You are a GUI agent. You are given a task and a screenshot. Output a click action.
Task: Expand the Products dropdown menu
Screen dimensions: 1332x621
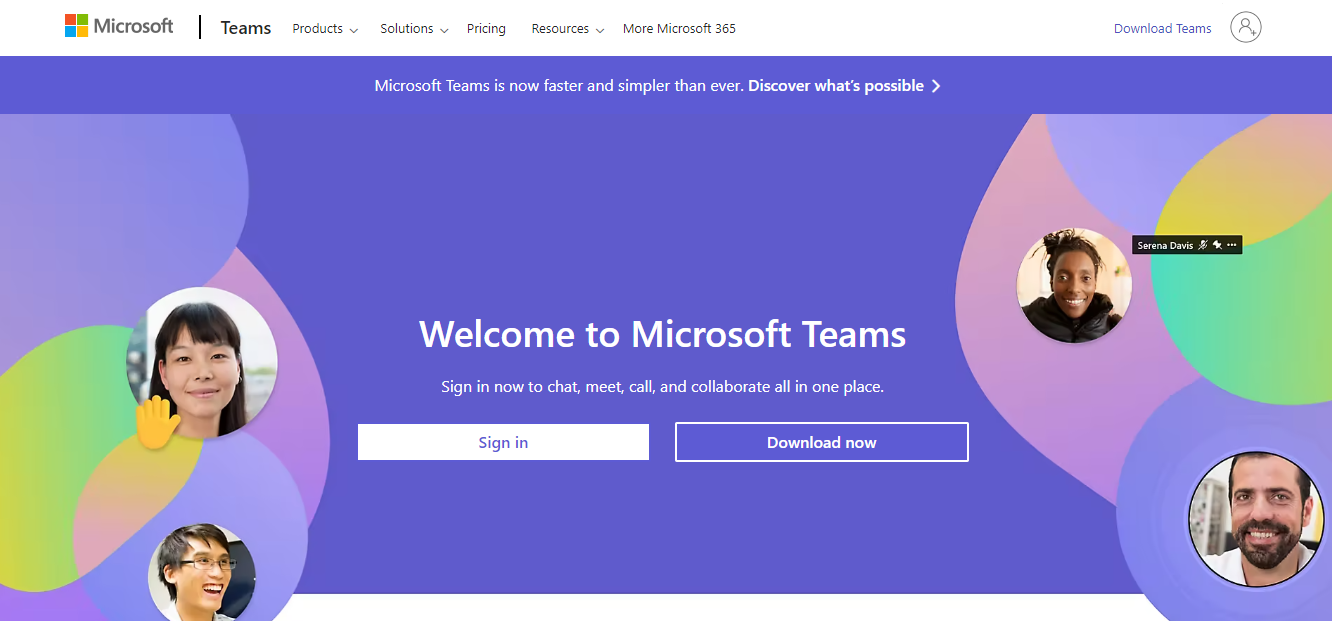(x=324, y=29)
